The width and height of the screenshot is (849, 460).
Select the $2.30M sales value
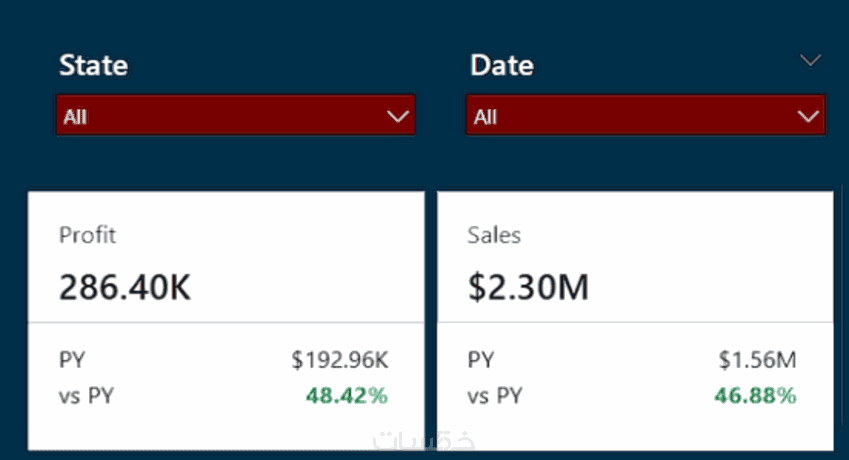528,288
